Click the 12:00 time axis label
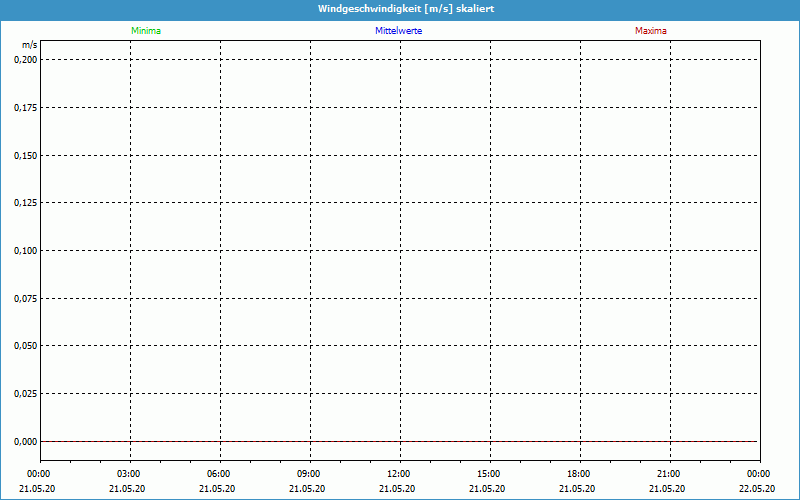Viewport: 800px width, 500px height. (398, 474)
